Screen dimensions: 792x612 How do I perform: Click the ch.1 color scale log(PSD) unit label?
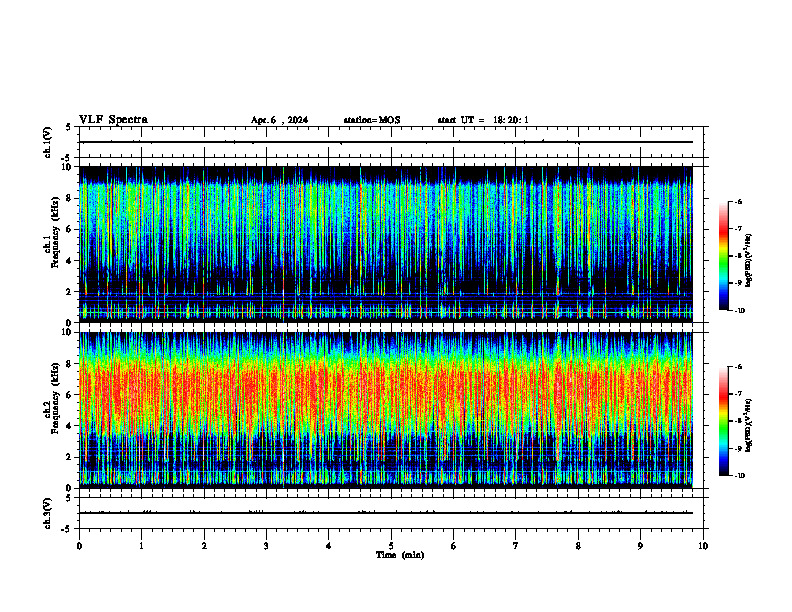coord(748,260)
